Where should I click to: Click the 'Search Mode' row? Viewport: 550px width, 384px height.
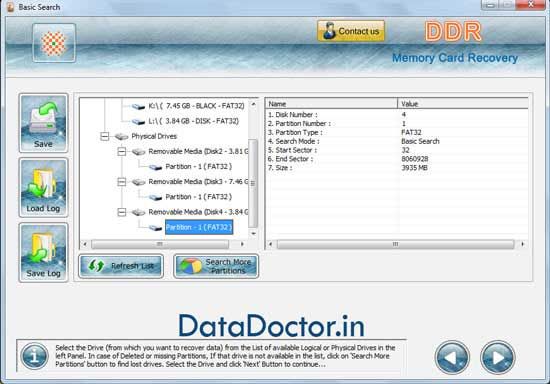[x=397, y=141]
